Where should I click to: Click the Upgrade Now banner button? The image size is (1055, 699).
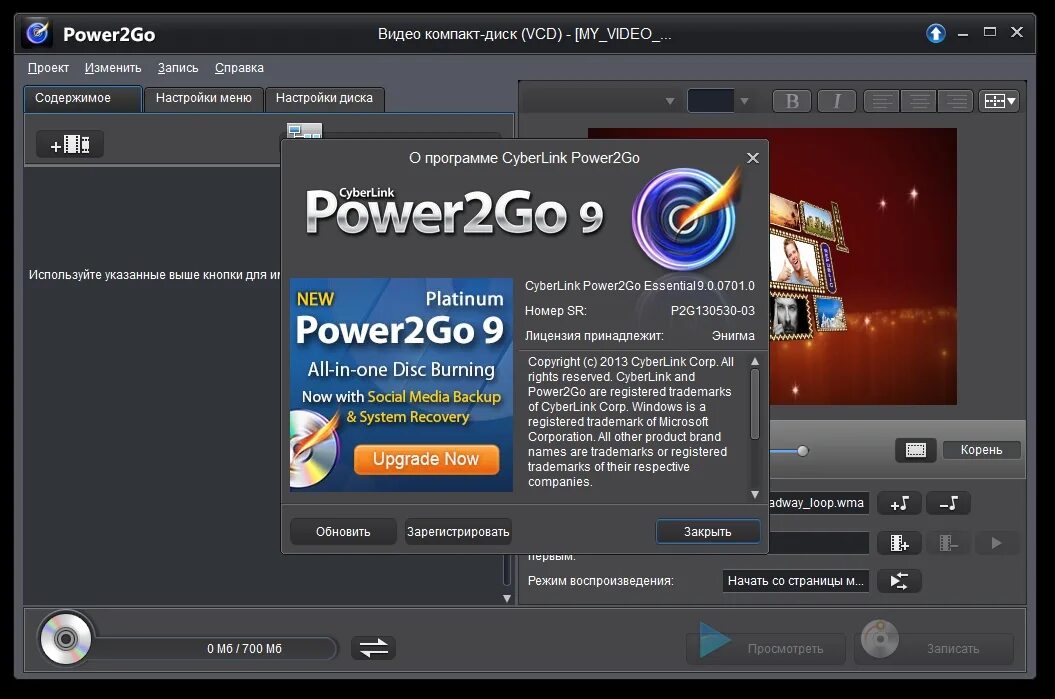pos(426,459)
